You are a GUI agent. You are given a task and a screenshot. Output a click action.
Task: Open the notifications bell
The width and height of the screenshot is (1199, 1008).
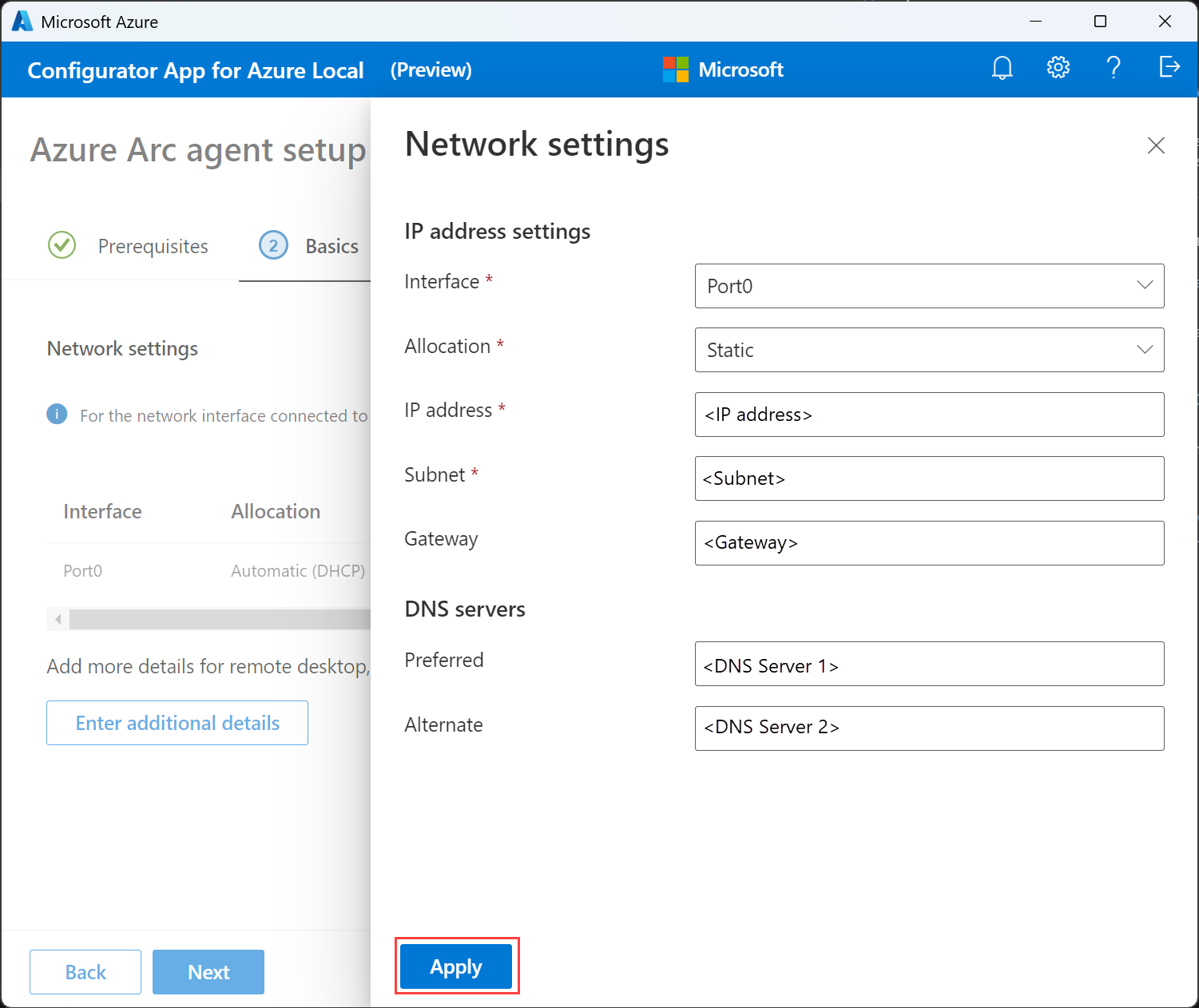click(1002, 68)
